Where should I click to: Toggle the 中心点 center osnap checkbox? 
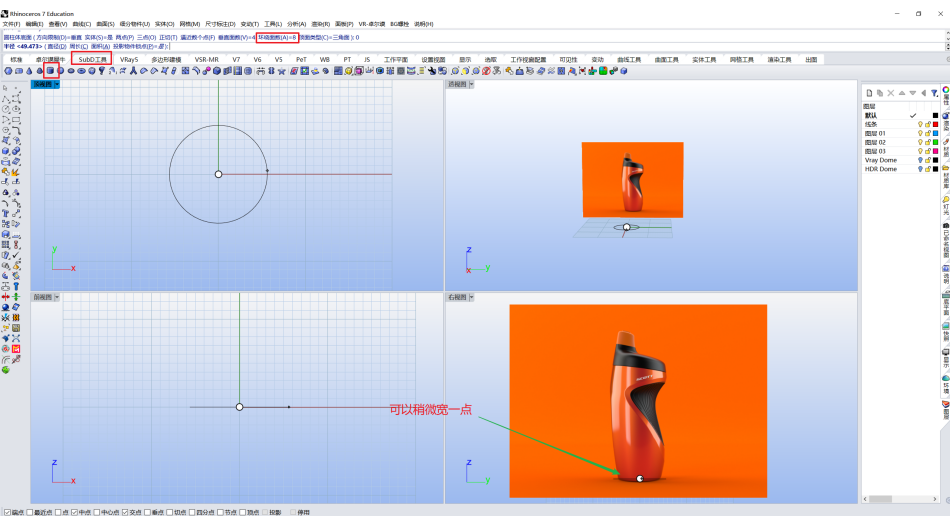click(x=97, y=512)
